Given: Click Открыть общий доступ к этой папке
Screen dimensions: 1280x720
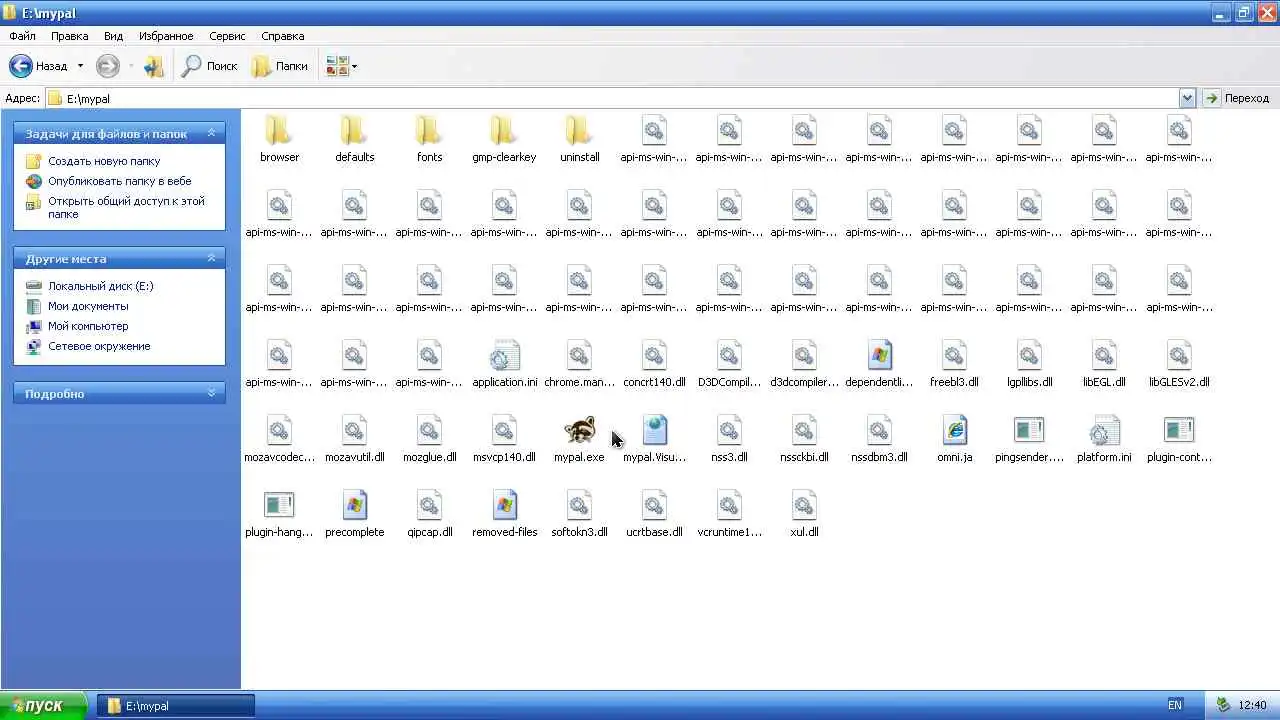Looking at the screenshot, I should (x=127, y=207).
